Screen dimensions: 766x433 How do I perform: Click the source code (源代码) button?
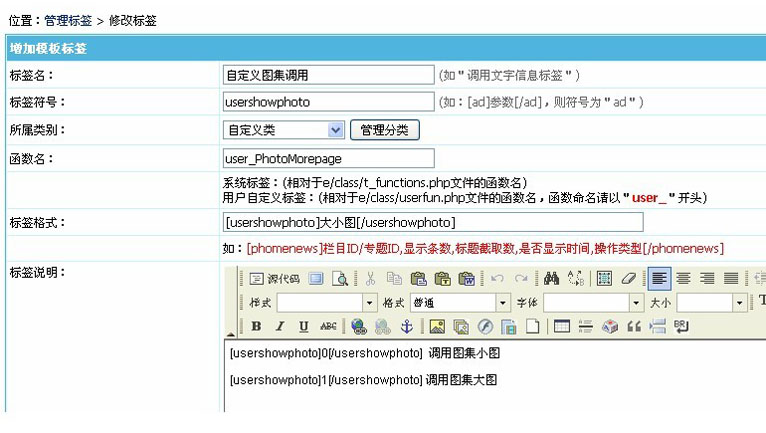274,279
